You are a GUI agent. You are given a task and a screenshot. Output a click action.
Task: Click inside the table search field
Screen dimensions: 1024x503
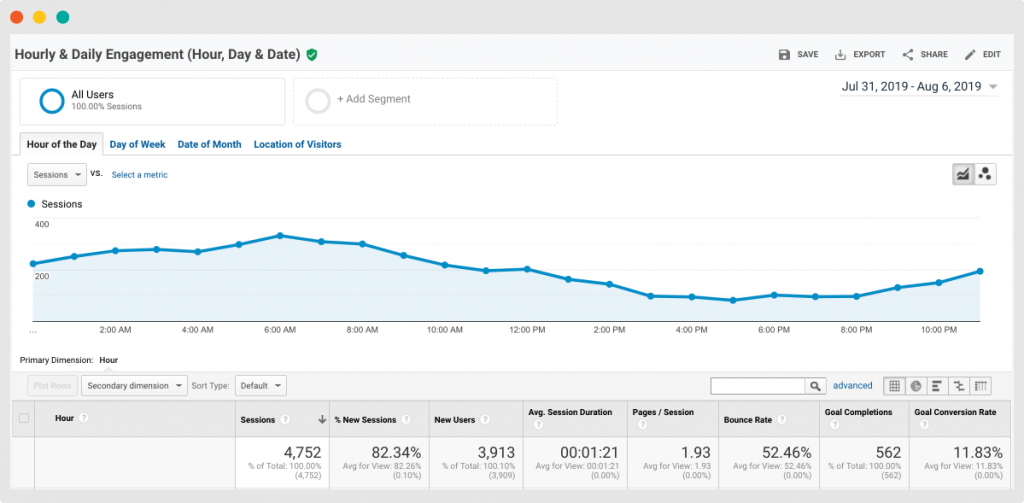(x=757, y=386)
